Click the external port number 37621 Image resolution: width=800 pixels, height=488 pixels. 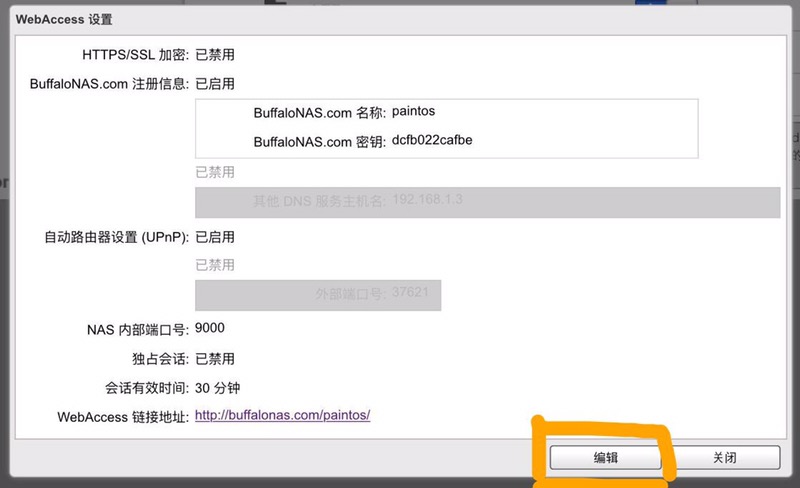pyautogui.click(x=410, y=292)
